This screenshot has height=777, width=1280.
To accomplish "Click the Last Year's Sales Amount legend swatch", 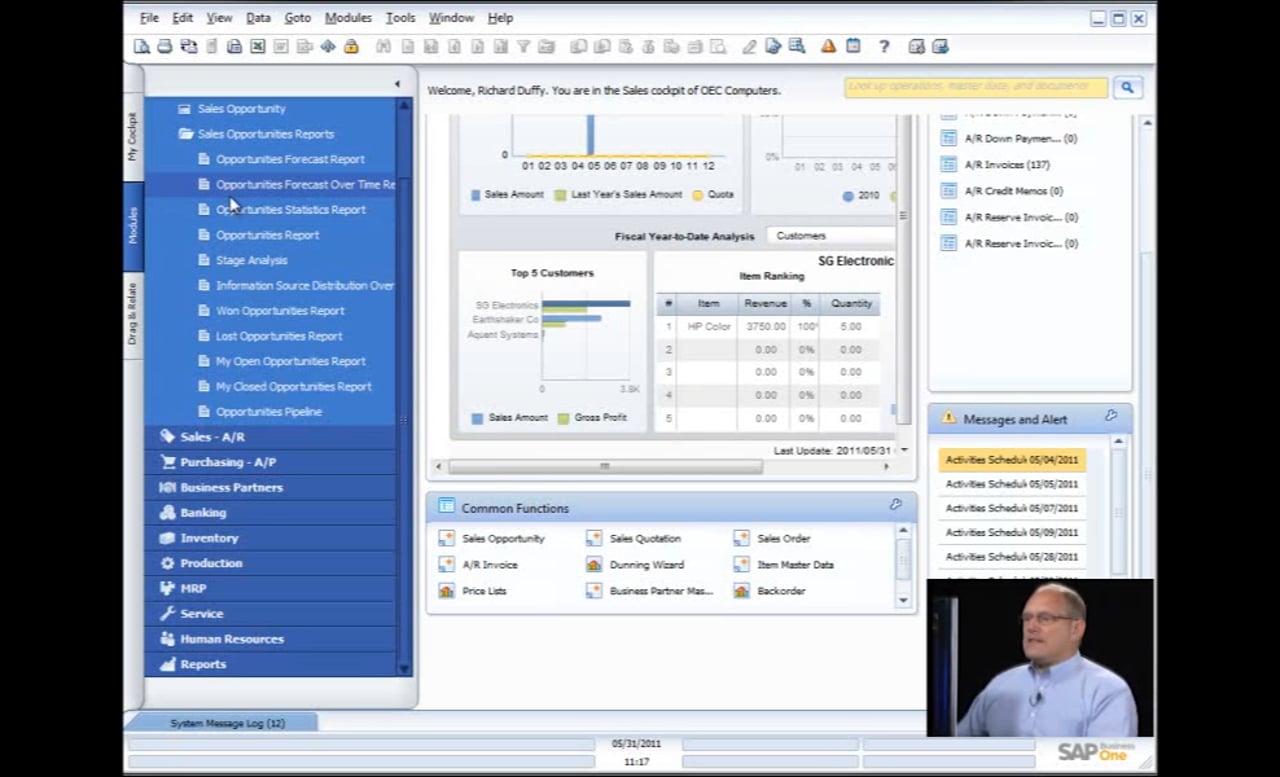I will tap(561, 195).
